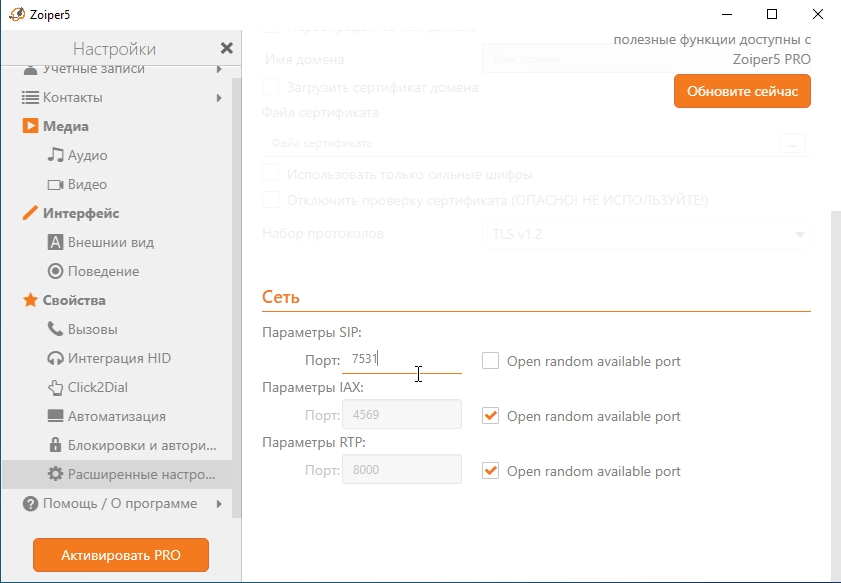This screenshot has height=583, width=841.
Task: Open the Audio settings music note icon
Action: tap(55, 155)
